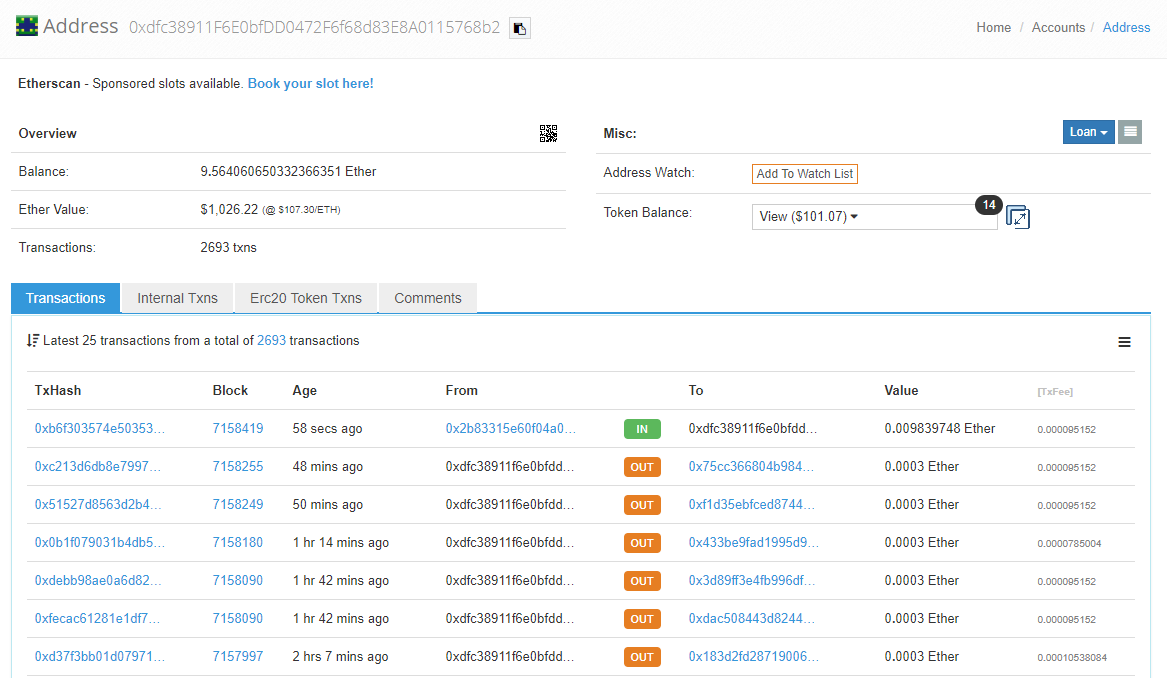The height and width of the screenshot is (678, 1167).
Task: View the 2693 total transactions link
Action: pyautogui.click(x=271, y=341)
